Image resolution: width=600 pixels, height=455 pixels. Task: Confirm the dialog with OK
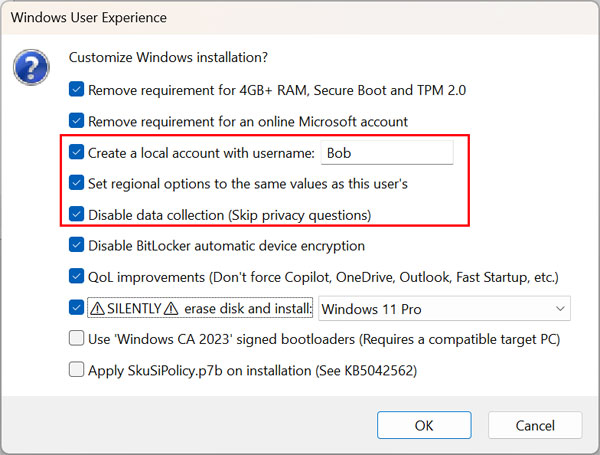(424, 425)
